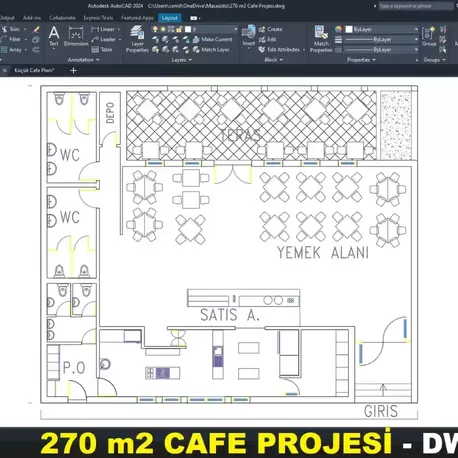This screenshot has height=458, width=458.
Task: Click Create block
Action: point(271,29)
